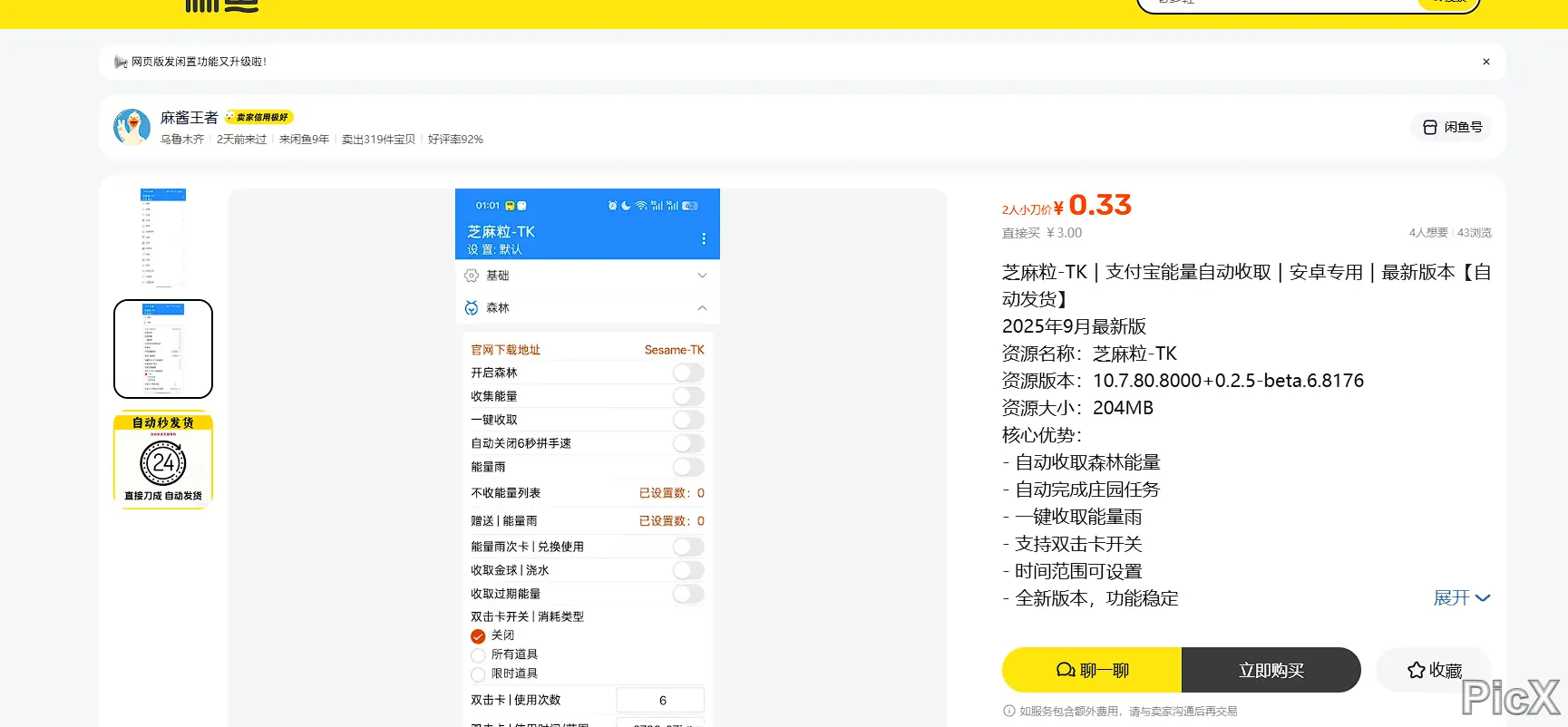This screenshot has width=1568, height=727.
Task: Click the alarm icon in phone status bar
Action: coord(613,206)
